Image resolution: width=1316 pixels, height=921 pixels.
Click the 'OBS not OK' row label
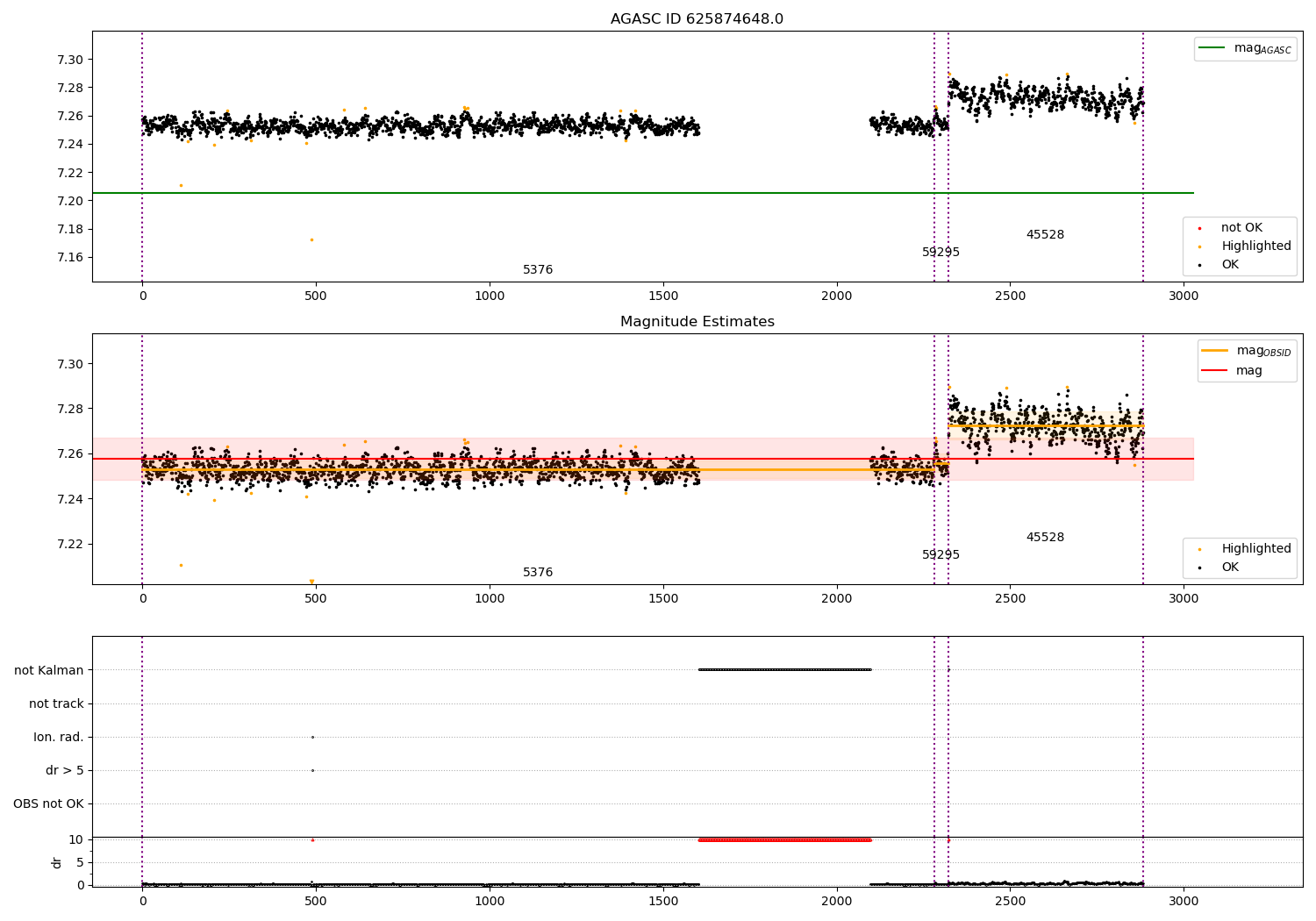(48, 804)
